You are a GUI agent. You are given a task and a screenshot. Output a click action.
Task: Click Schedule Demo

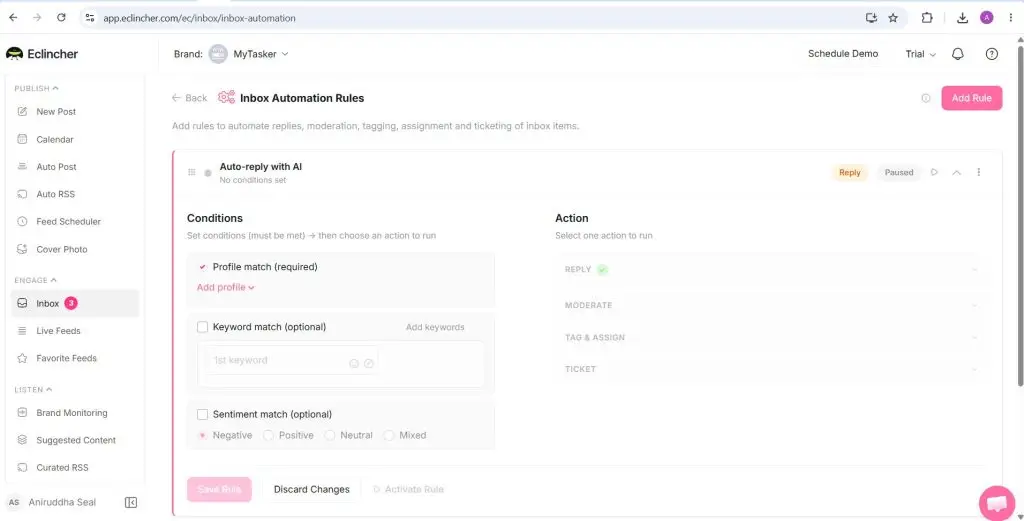click(842, 54)
